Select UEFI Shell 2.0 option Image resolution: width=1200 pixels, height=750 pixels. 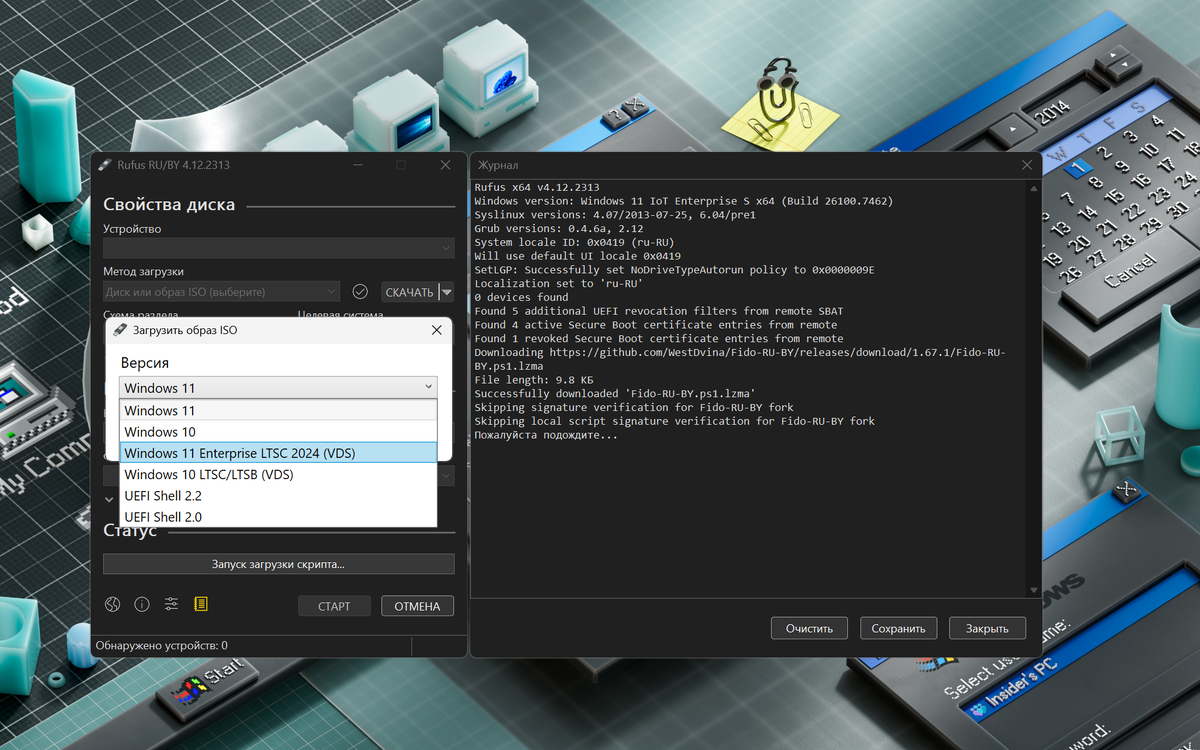click(278, 516)
